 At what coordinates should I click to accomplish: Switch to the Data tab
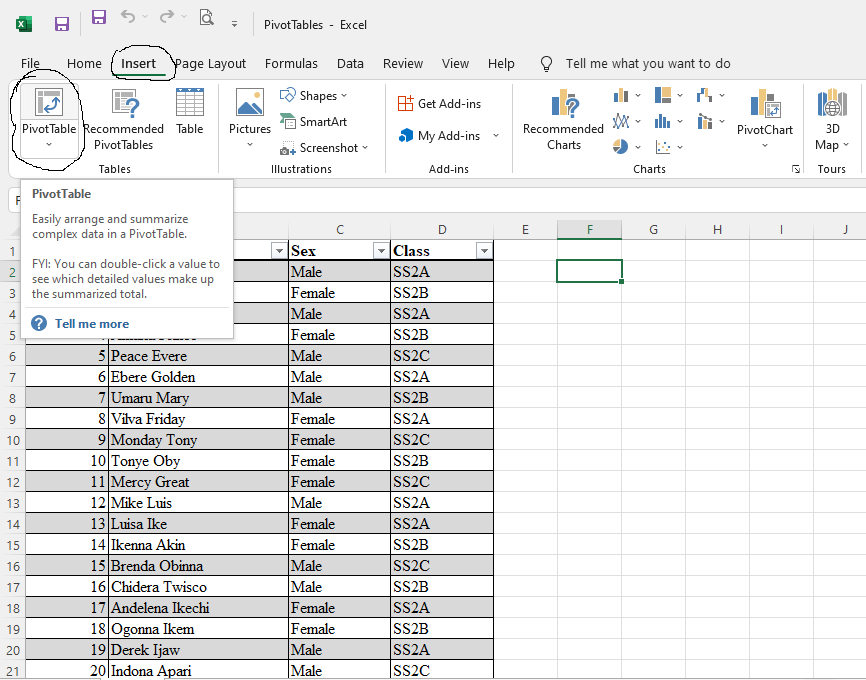[350, 64]
